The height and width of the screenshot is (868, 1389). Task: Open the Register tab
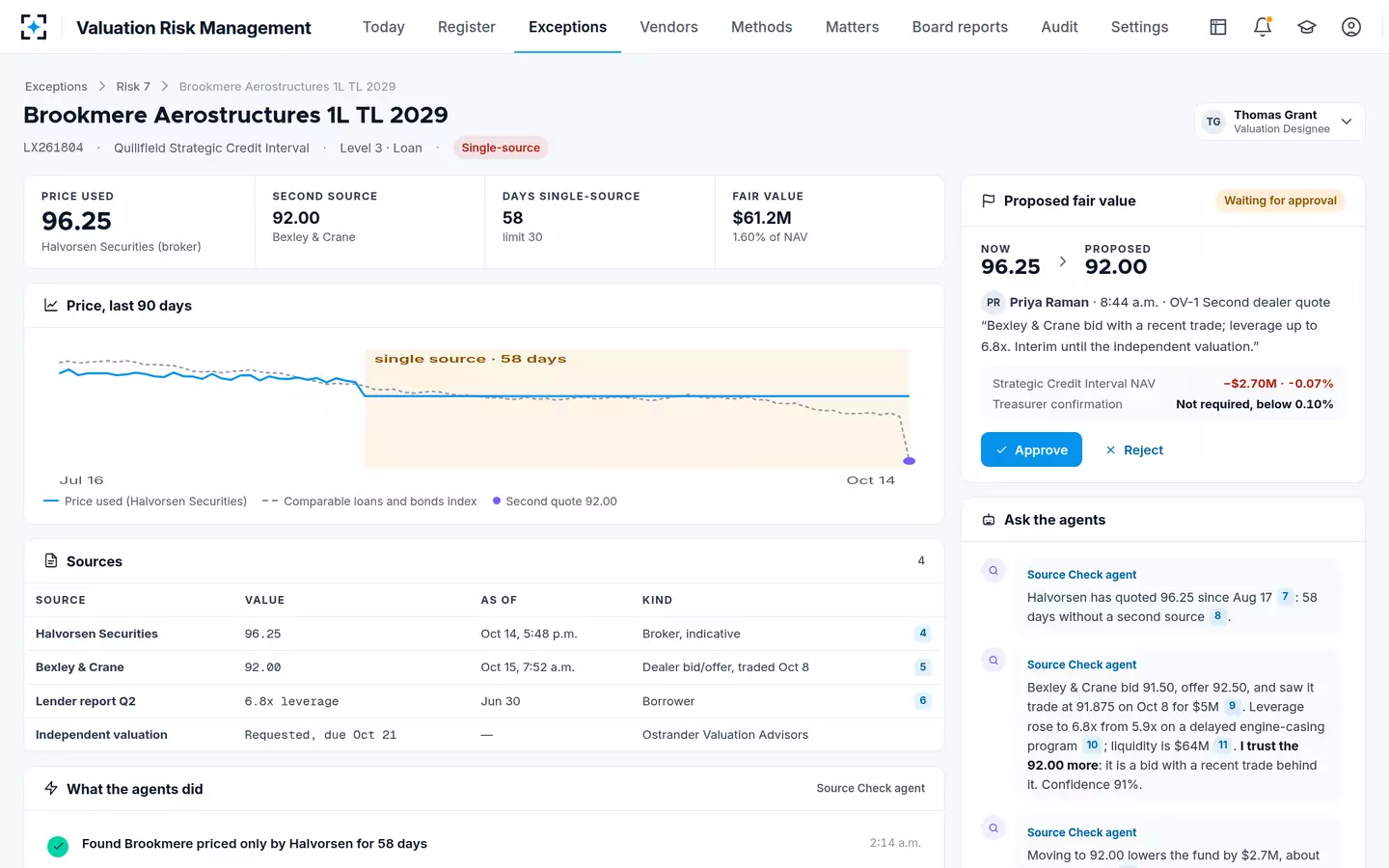(x=467, y=27)
